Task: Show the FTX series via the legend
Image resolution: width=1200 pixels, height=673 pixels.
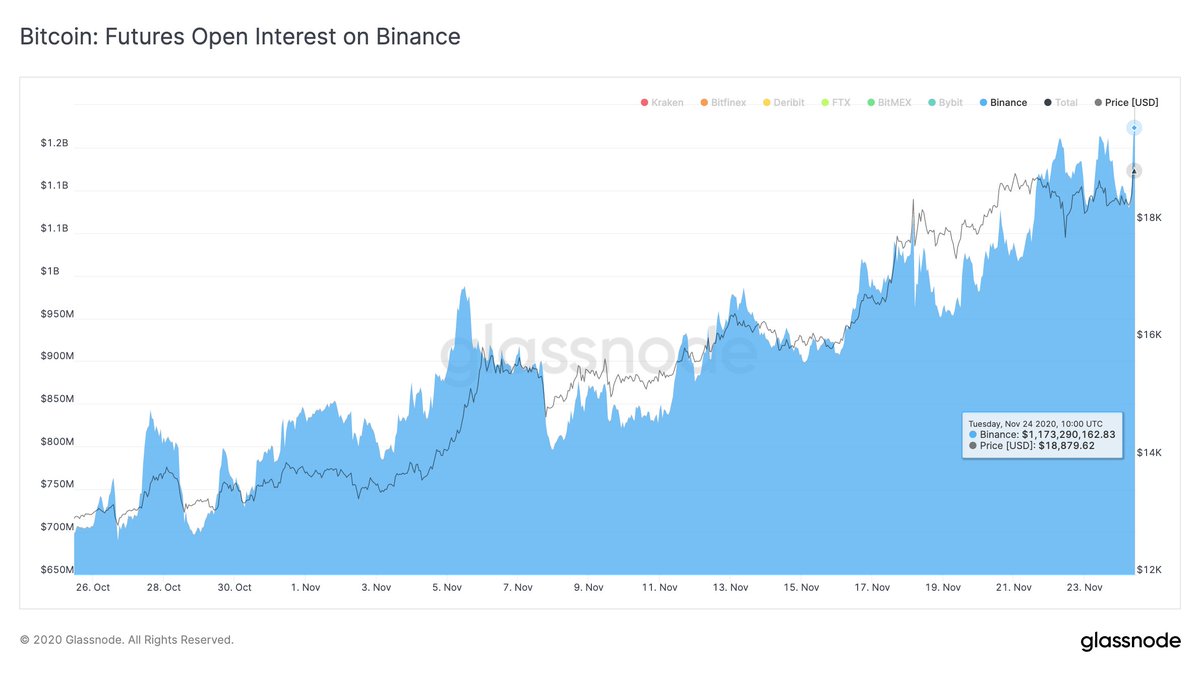Action: [x=834, y=103]
